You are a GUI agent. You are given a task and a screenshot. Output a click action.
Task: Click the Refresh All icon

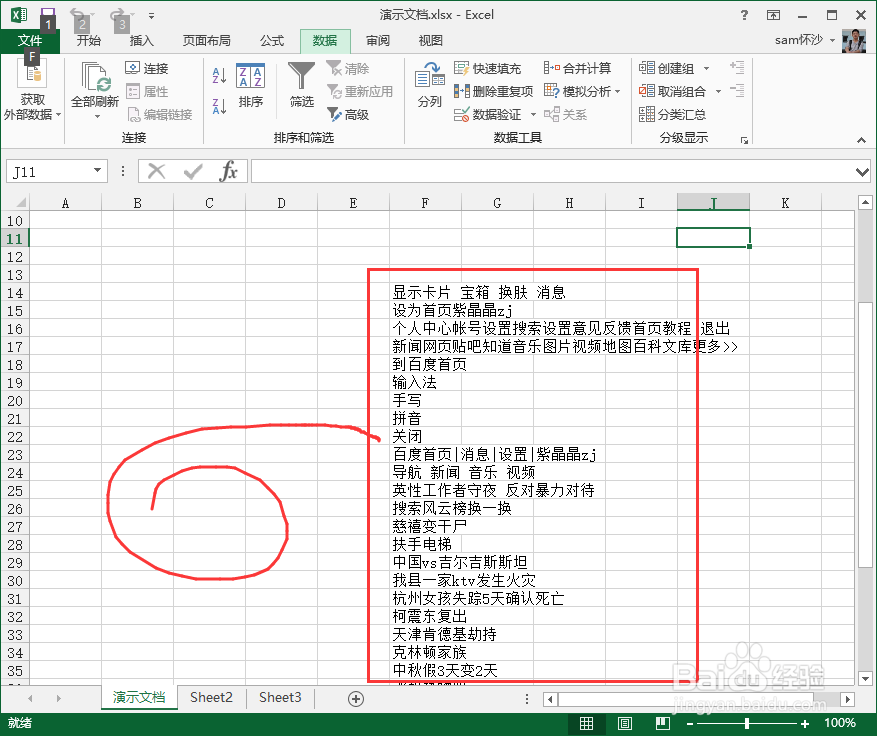click(95, 78)
